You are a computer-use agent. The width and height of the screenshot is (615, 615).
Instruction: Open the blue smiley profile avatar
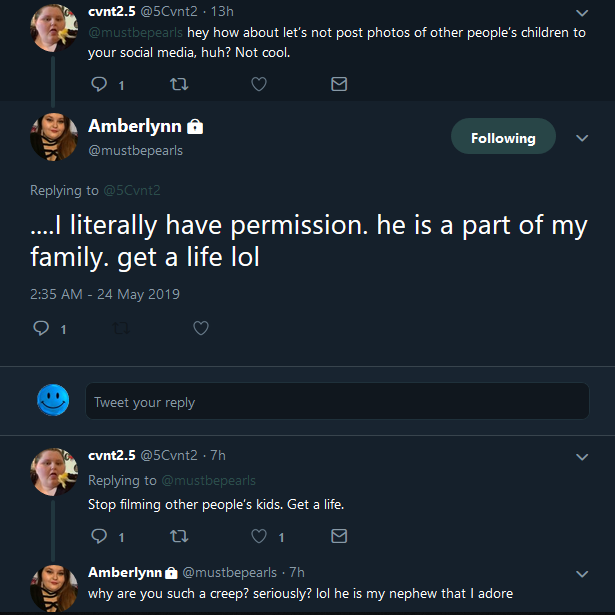pyautogui.click(x=53, y=400)
